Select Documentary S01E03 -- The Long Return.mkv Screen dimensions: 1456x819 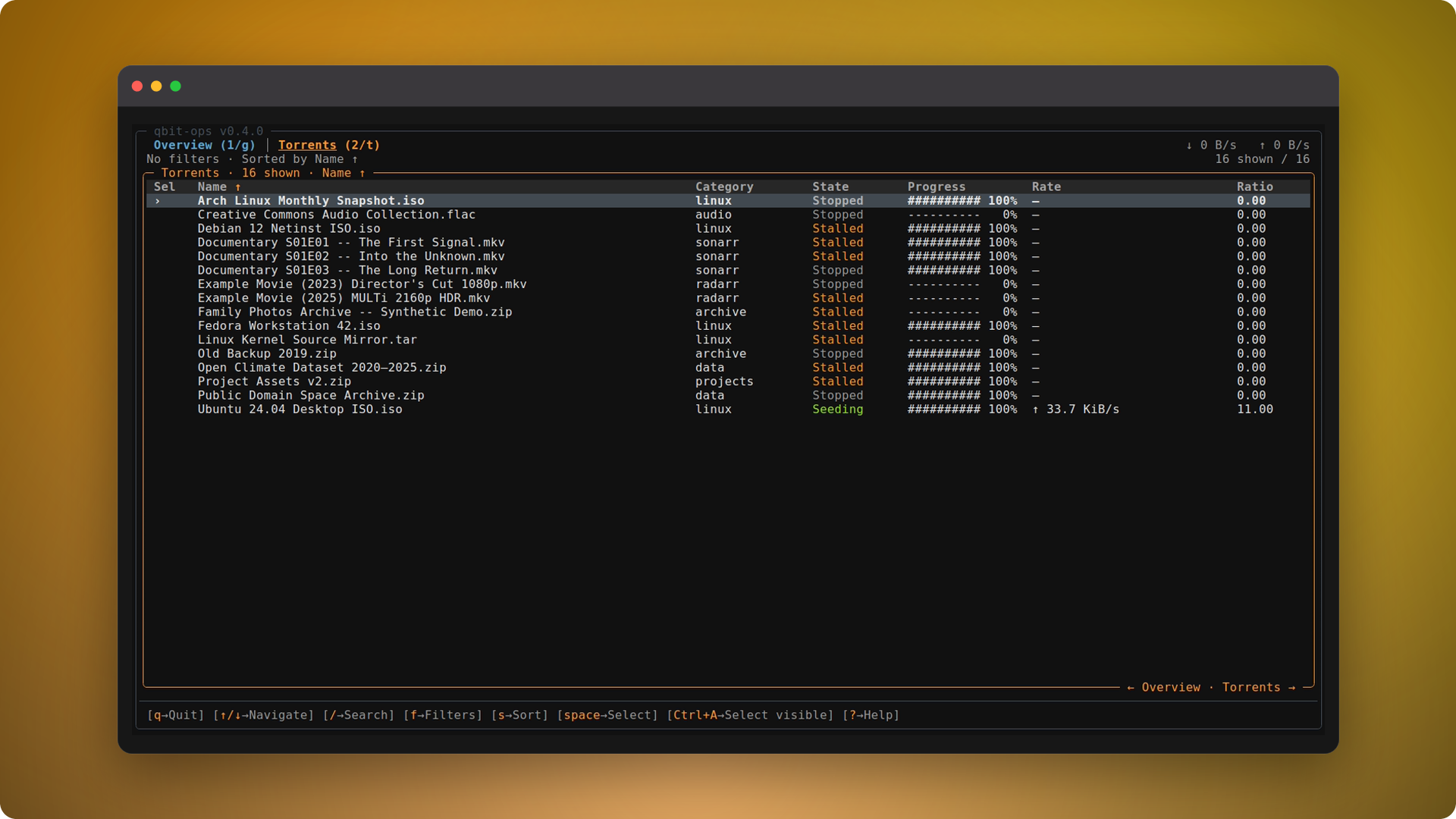pos(728,270)
